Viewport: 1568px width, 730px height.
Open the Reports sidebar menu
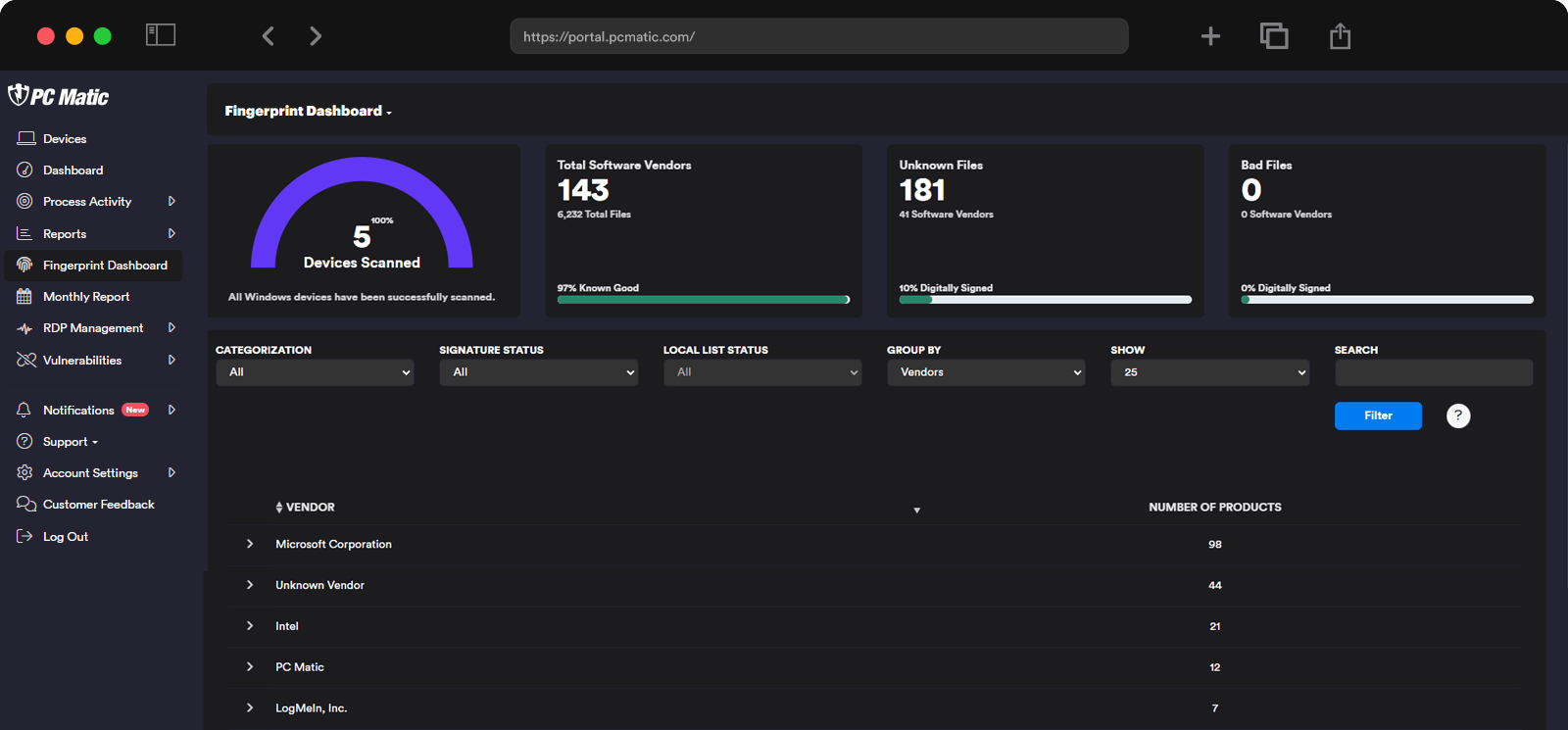(x=65, y=233)
